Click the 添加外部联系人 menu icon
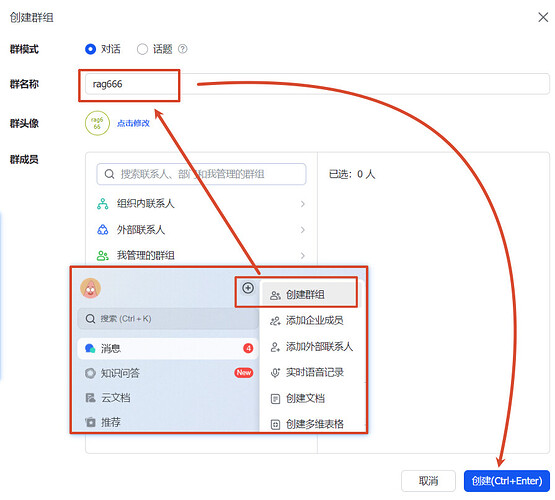 275,347
